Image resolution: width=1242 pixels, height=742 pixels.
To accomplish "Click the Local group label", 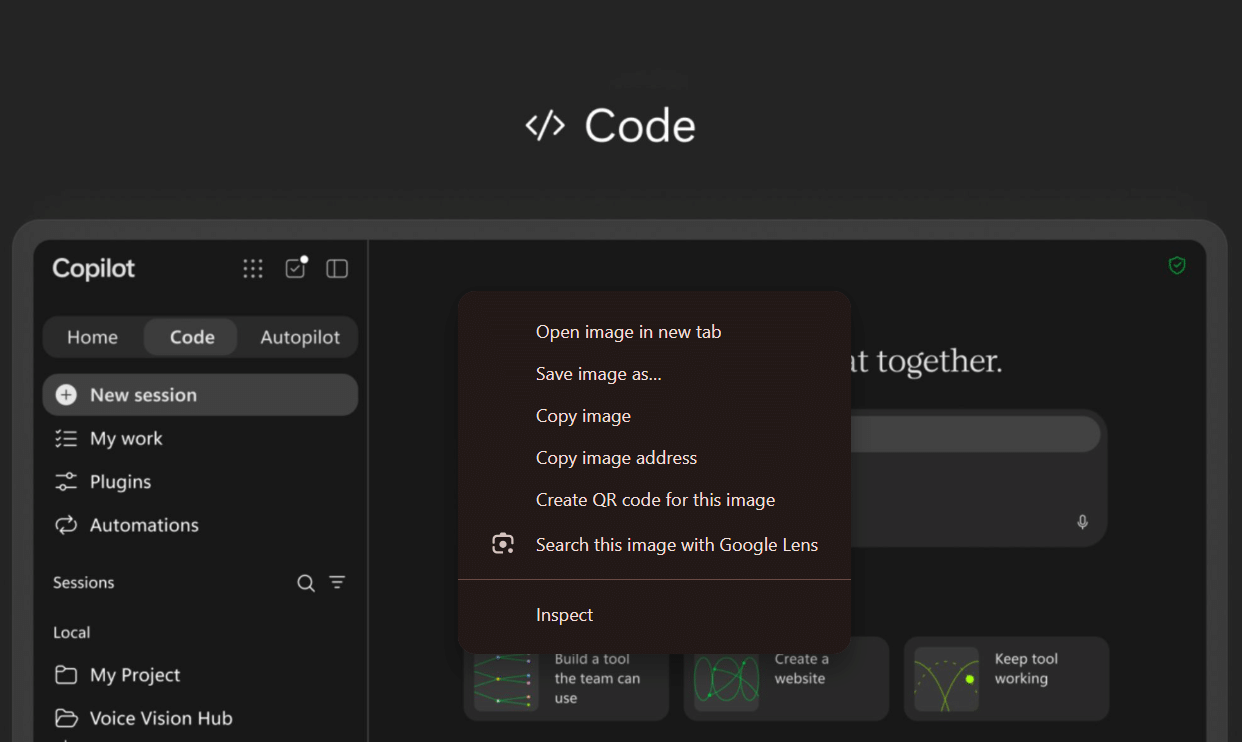I will pyautogui.click(x=72, y=633).
